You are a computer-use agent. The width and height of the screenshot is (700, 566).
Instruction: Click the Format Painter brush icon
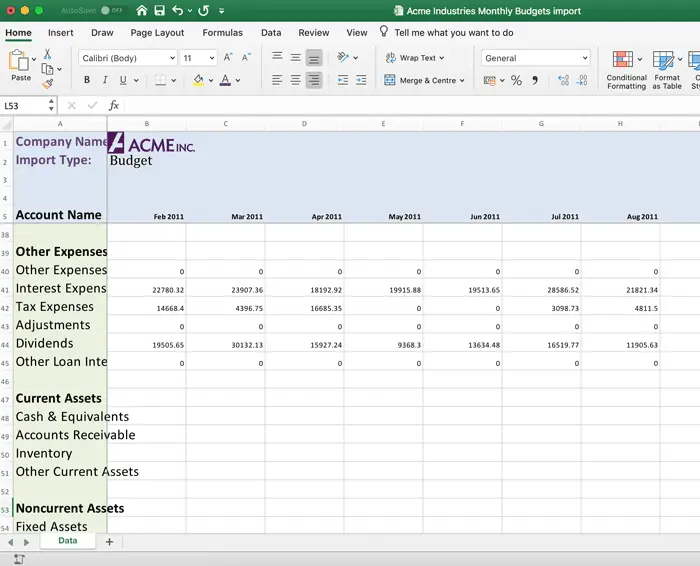tap(48, 83)
